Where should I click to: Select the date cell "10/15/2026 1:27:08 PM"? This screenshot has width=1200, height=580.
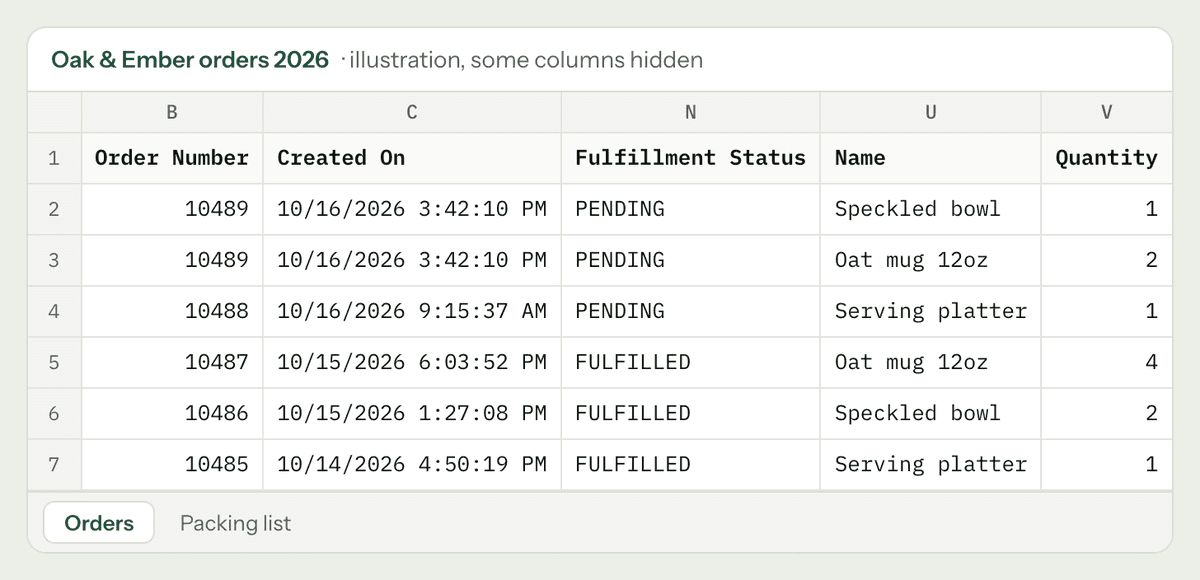point(412,413)
